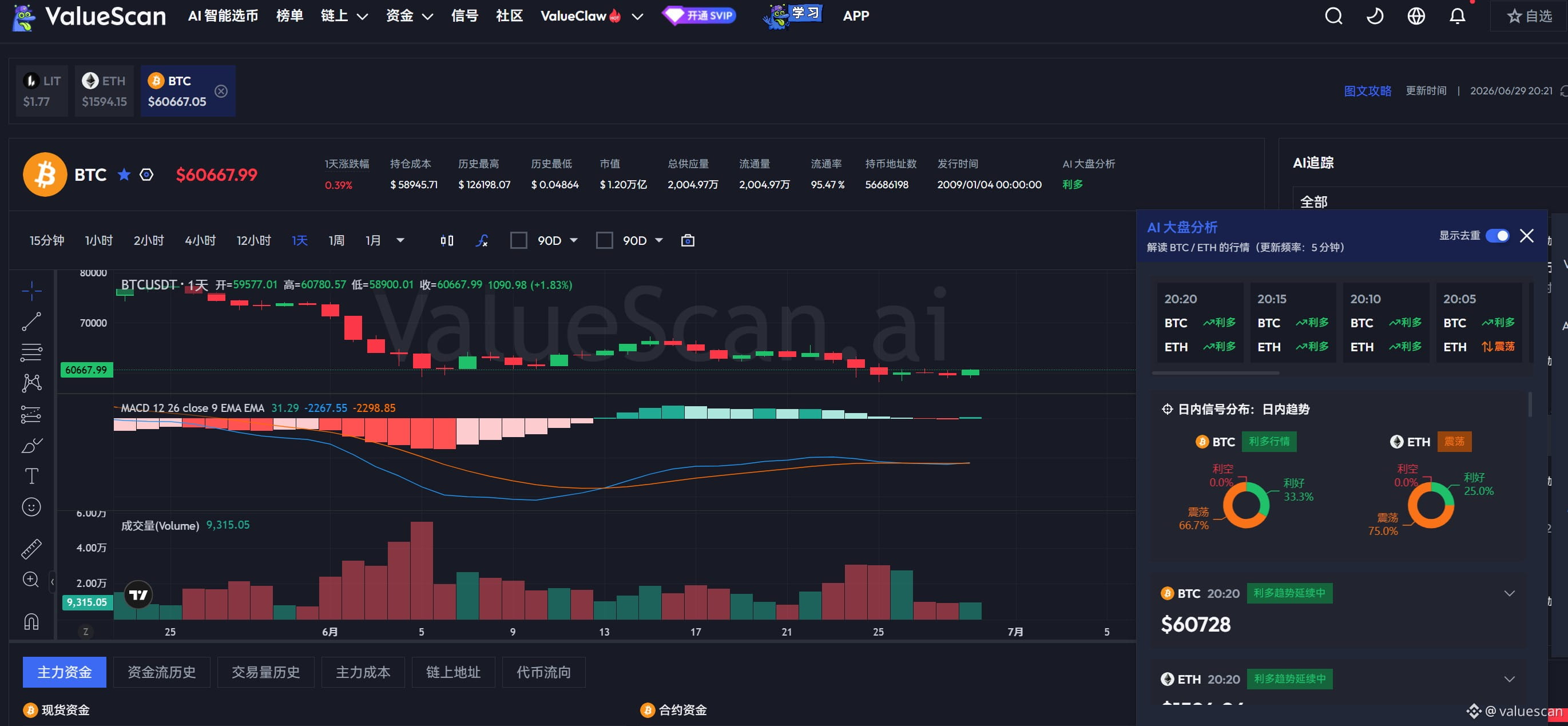
Task: Close the AI 大盘分析 panel
Action: pyautogui.click(x=1527, y=236)
